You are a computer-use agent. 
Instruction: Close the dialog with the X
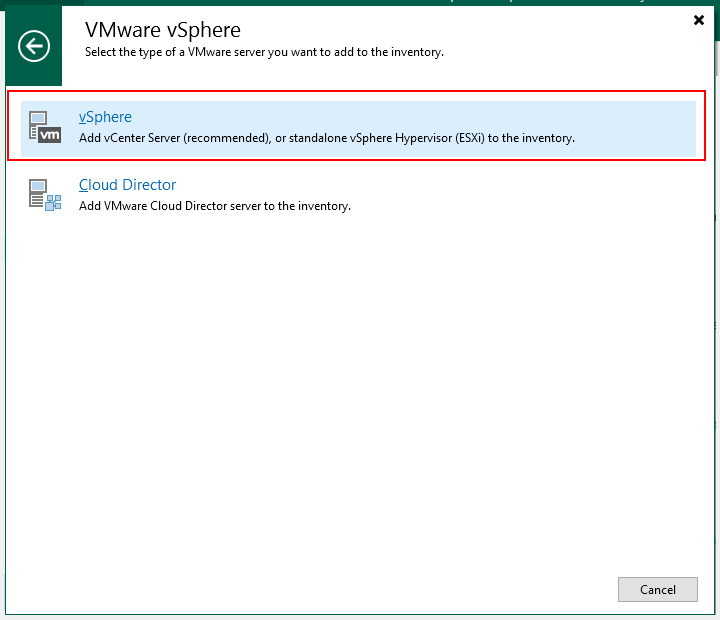(699, 20)
